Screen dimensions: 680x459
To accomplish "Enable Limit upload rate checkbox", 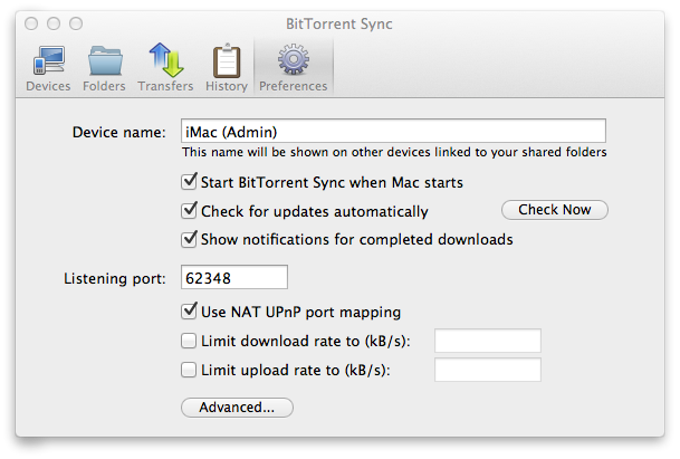I will coord(189,370).
